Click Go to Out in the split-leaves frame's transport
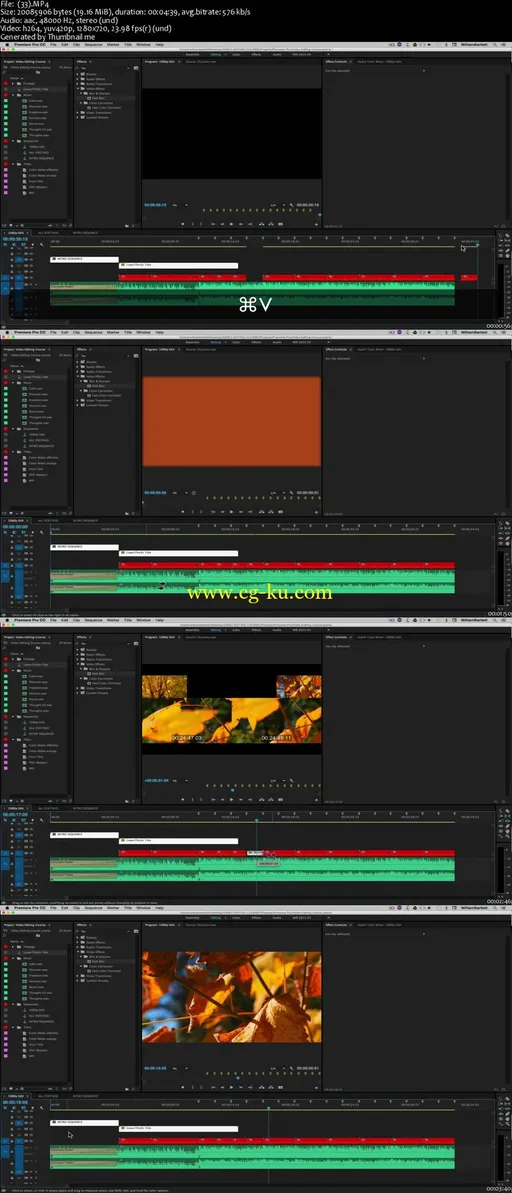This screenshot has height=1193, width=512. [x=250, y=798]
